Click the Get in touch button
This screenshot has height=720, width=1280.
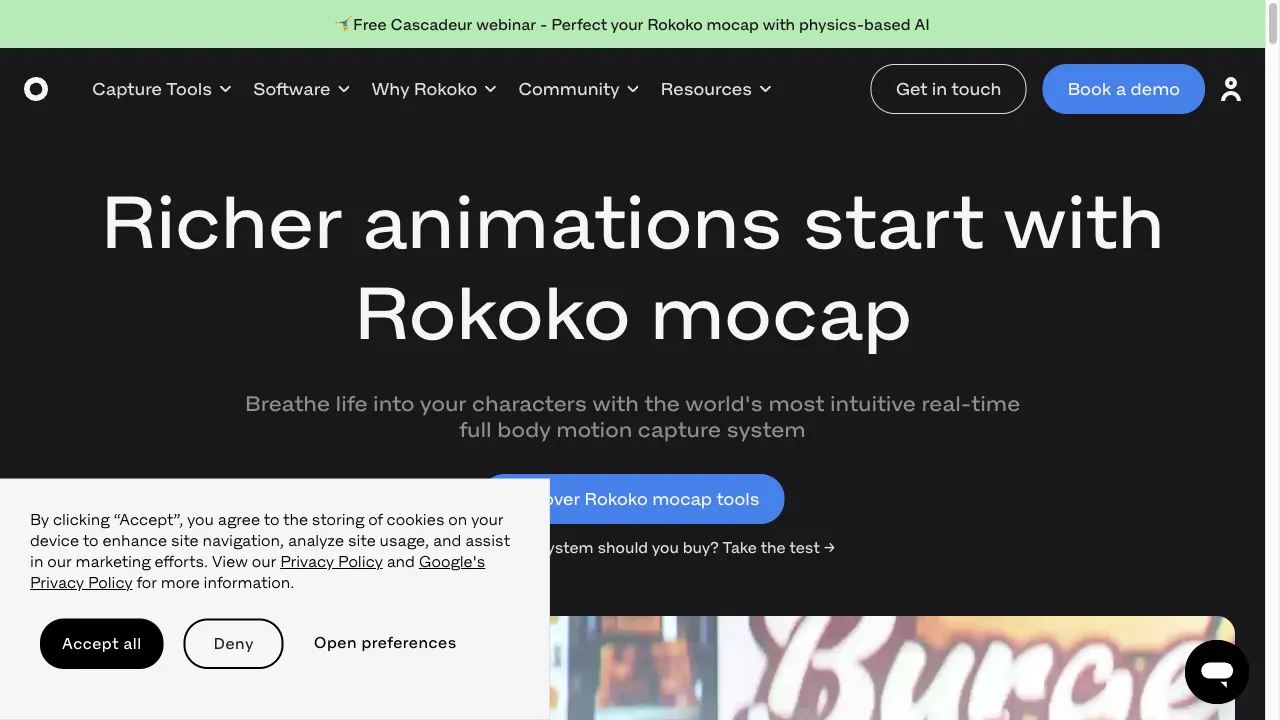point(948,89)
